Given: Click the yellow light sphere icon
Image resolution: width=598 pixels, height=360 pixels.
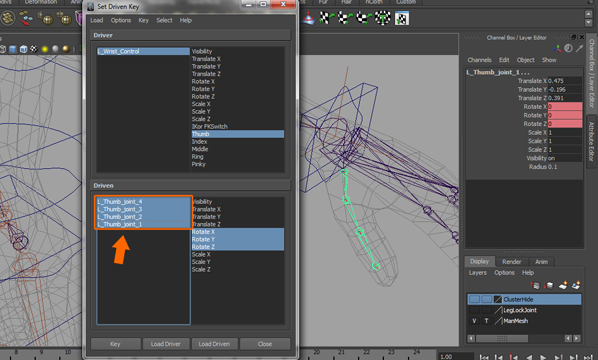Looking at the screenshot, I should tap(45, 49).
